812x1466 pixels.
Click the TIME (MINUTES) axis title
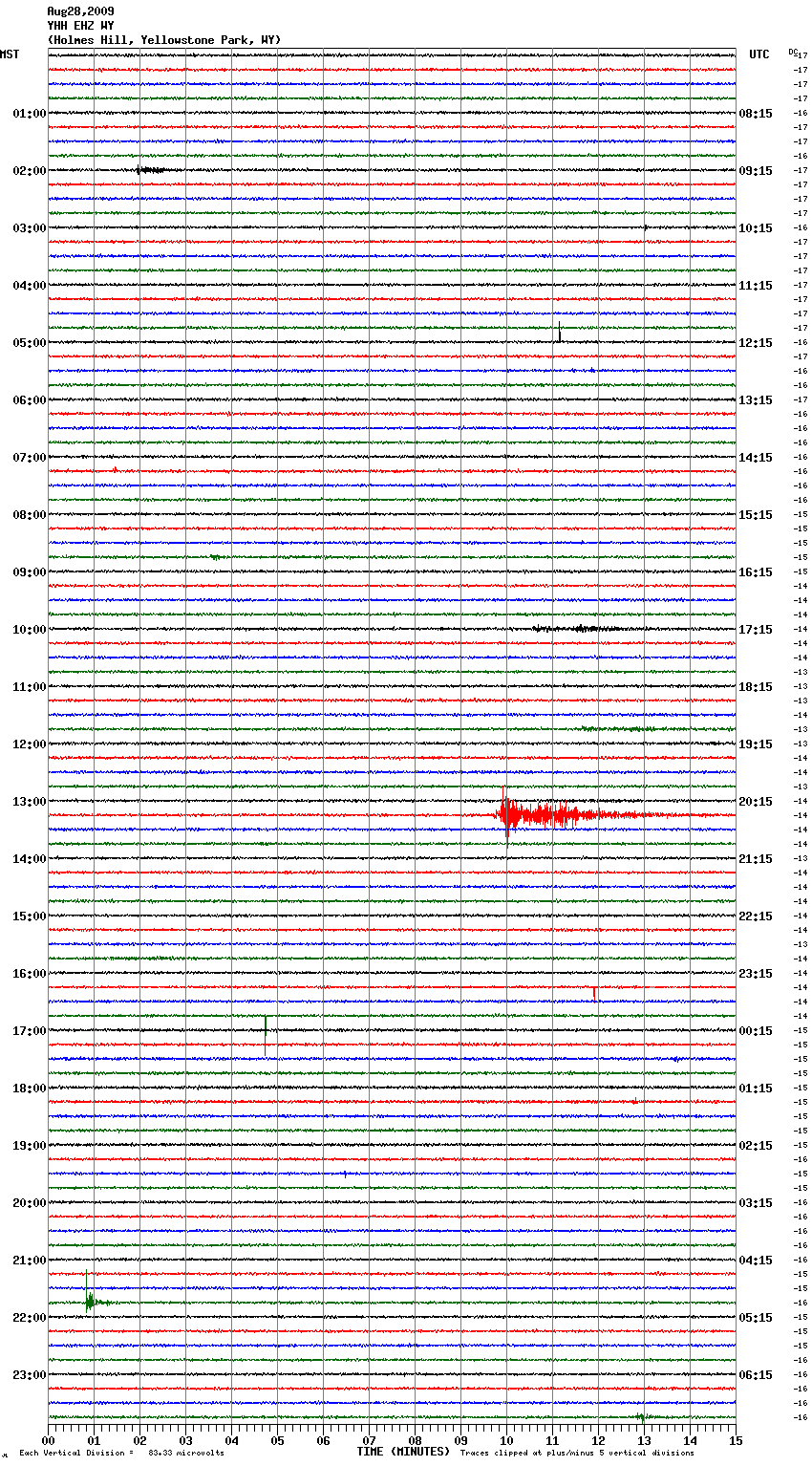(403, 1452)
